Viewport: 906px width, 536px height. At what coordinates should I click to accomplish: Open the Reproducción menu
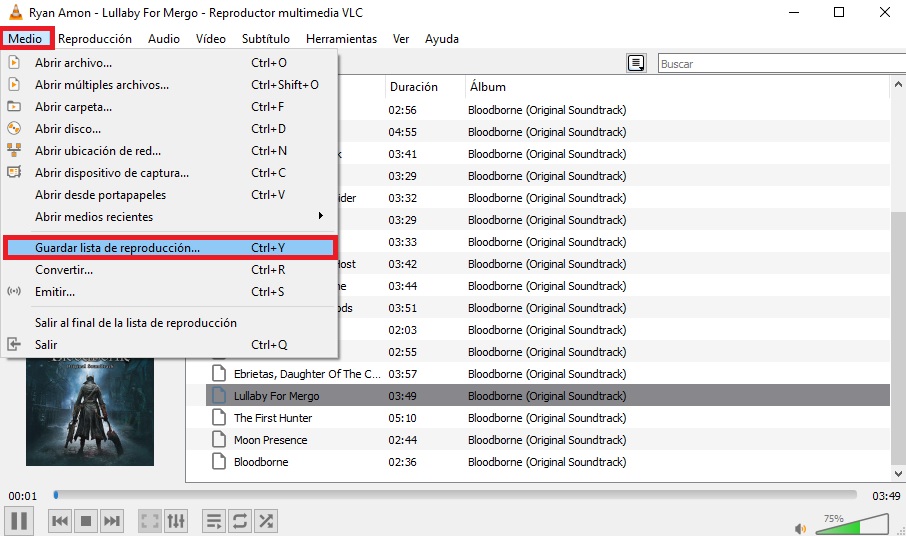tap(95, 39)
